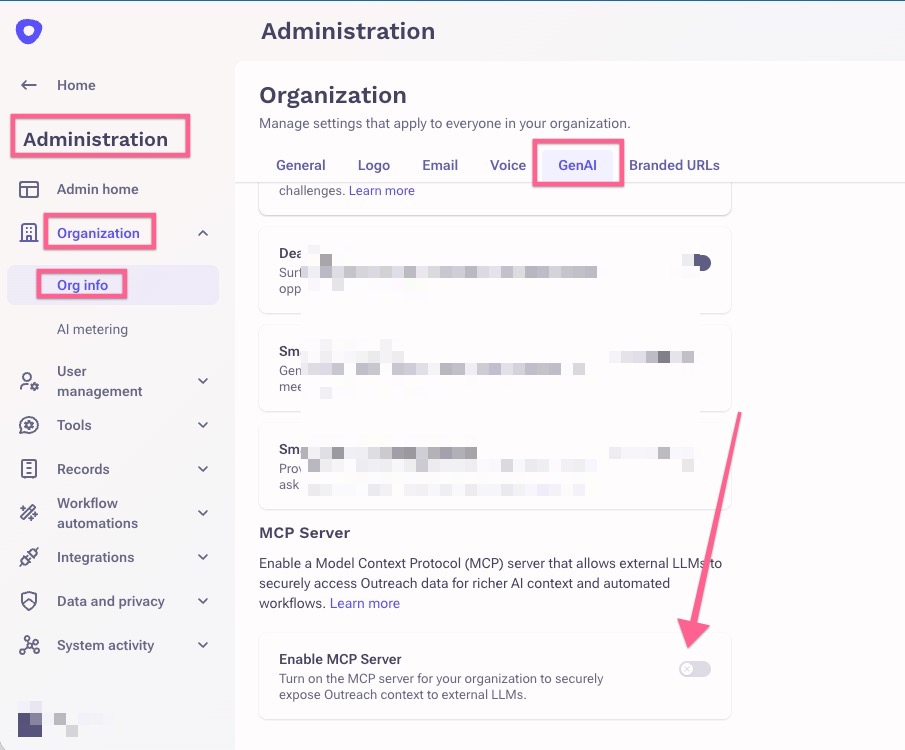Select Org info in the sidebar
The width and height of the screenshot is (905, 750).
pyautogui.click(x=83, y=285)
